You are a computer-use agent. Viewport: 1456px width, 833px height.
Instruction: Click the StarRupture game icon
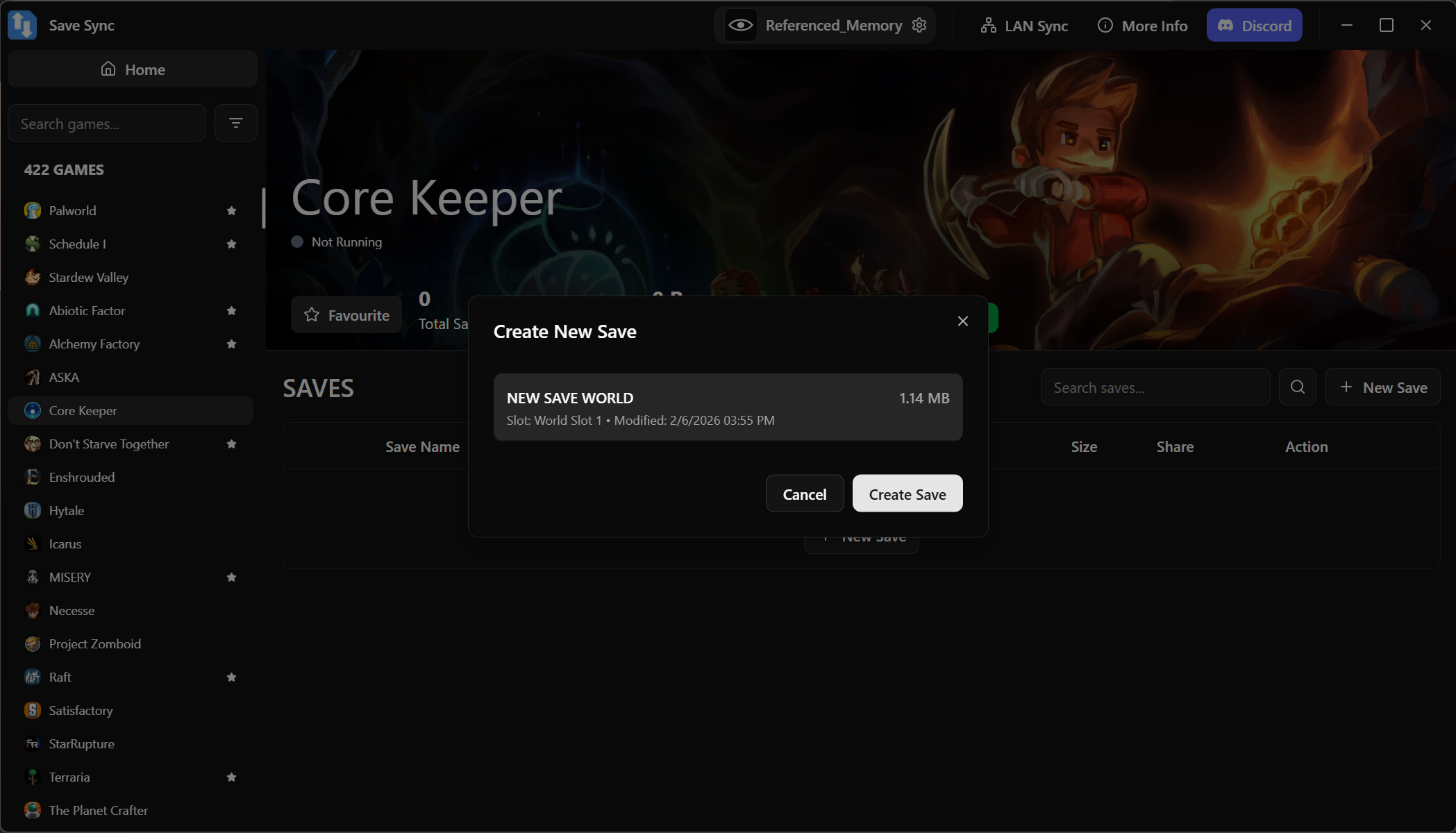33,743
